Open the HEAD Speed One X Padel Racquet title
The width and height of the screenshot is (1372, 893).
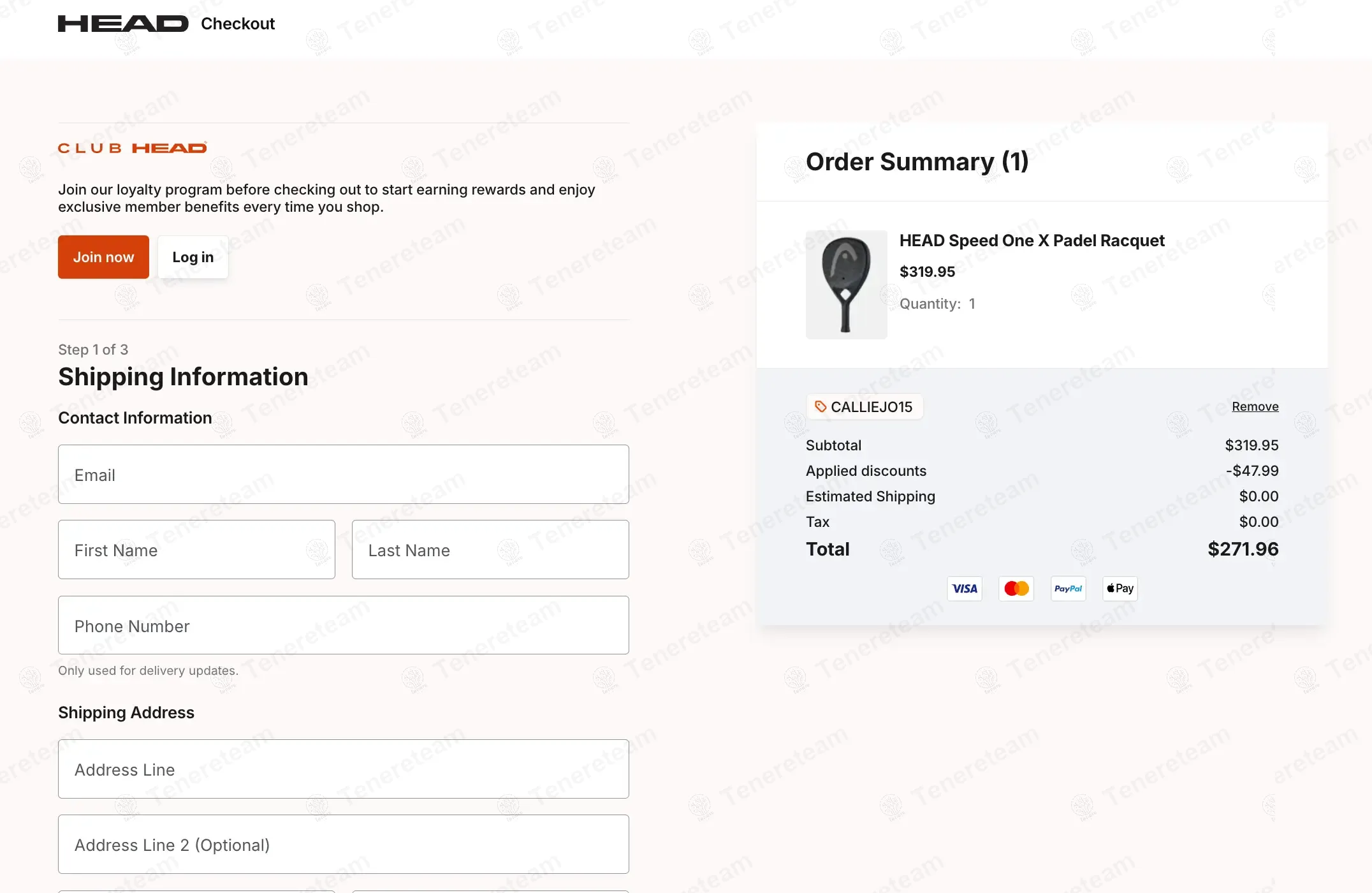[x=1032, y=240]
